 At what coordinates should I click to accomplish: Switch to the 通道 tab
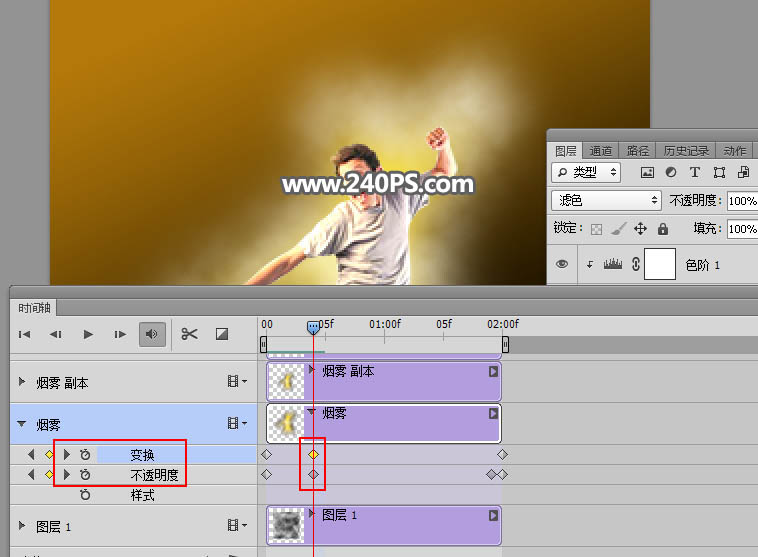pyautogui.click(x=600, y=151)
